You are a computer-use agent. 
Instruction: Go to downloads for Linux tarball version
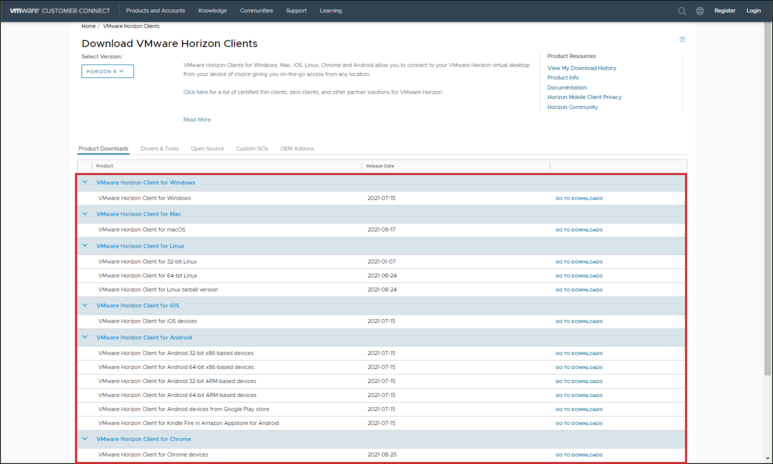pos(579,290)
